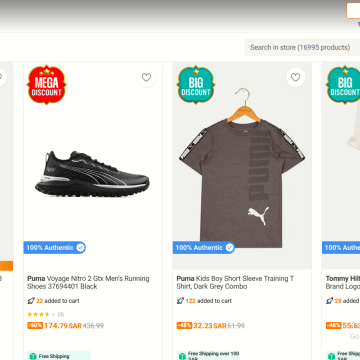Image resolution: width=360 pixels, height=360 pixels.
Task: Click the rocket icon beside 22 added to cart
Action: click(31, 301)
